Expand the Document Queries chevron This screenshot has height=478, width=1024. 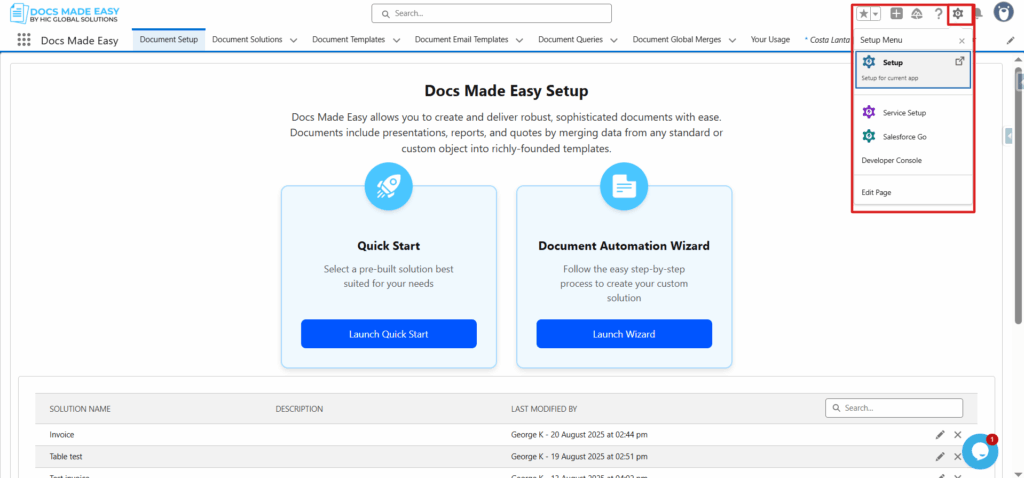pyautogui.click(x=614, y=40)
